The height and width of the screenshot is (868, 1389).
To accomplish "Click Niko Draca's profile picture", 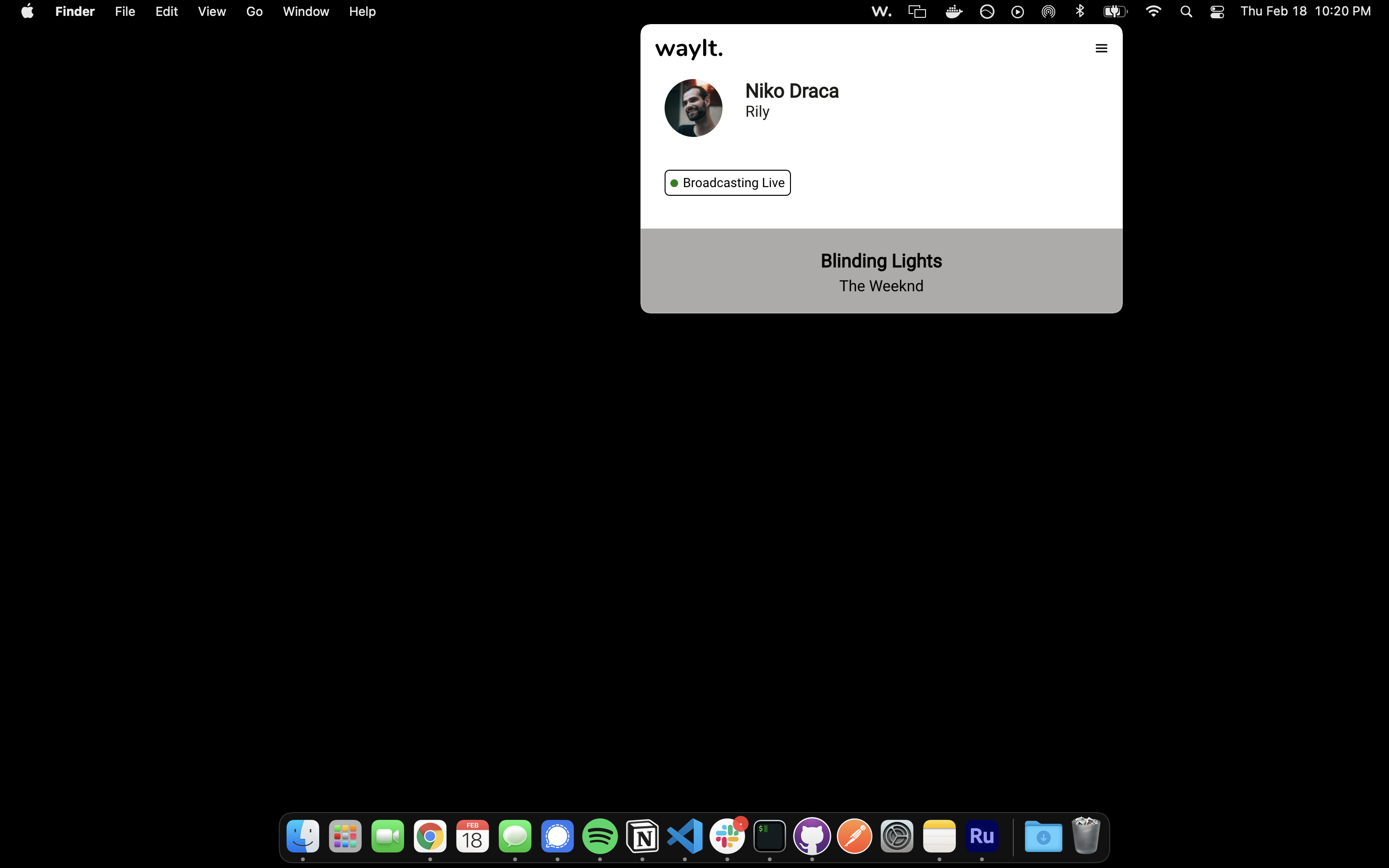I will tap(694, 108).
